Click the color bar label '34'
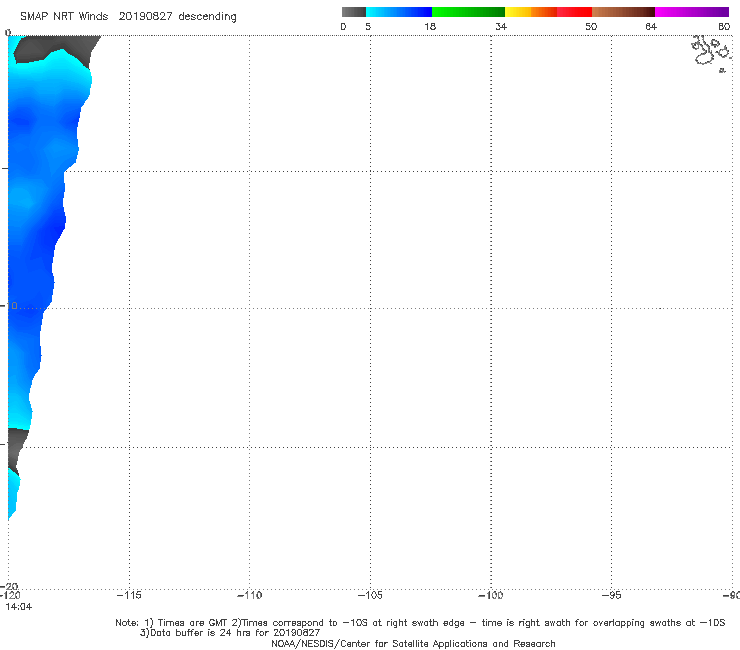Image resolution: width=740 pixels, height=650 pixels. 501,27
